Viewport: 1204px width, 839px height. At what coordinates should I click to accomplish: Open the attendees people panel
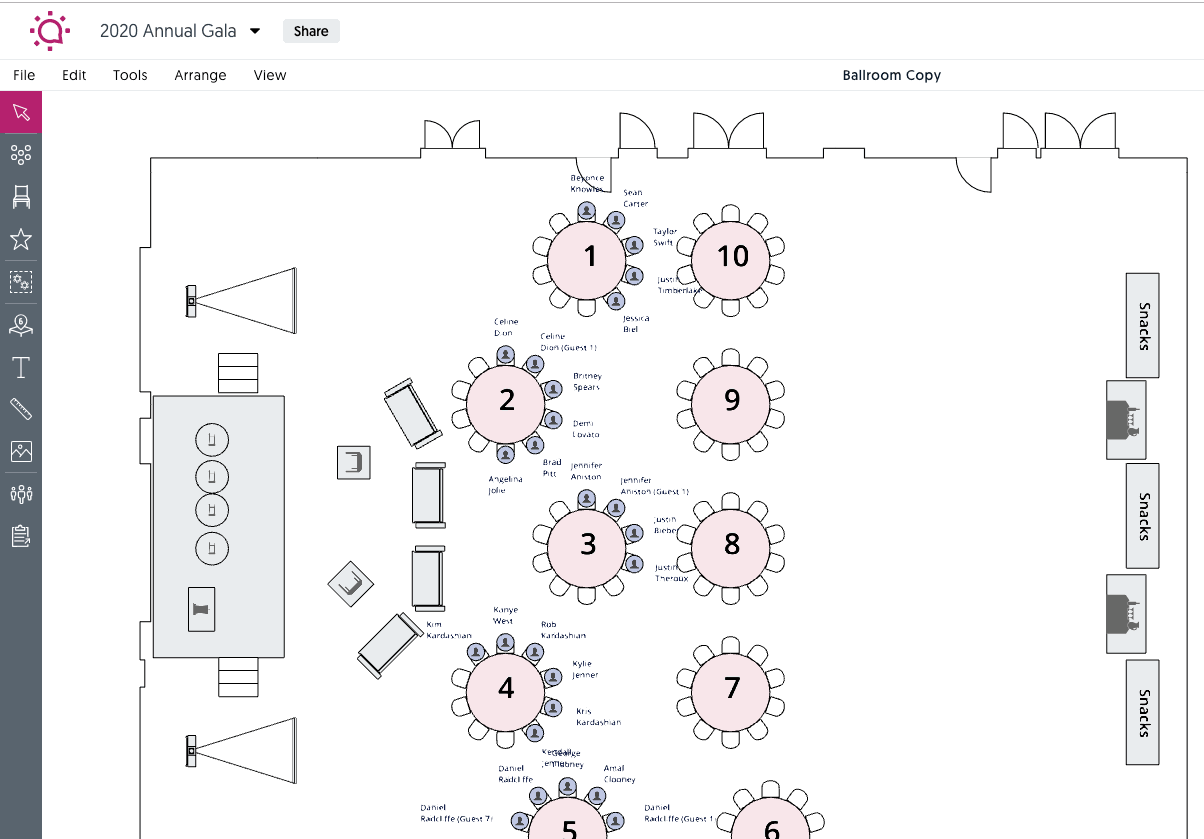coord(21,493)
